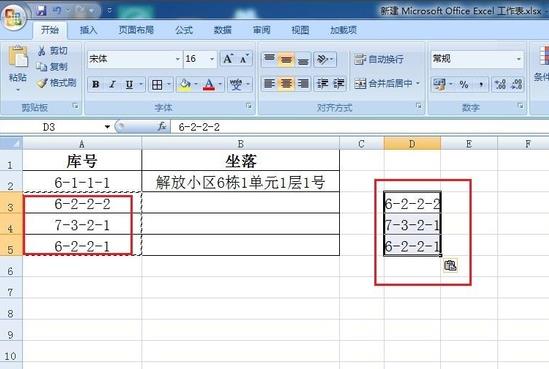Screen dimensions: 549x369
Task: Toggle underline formatting
Action: [129, 84]
